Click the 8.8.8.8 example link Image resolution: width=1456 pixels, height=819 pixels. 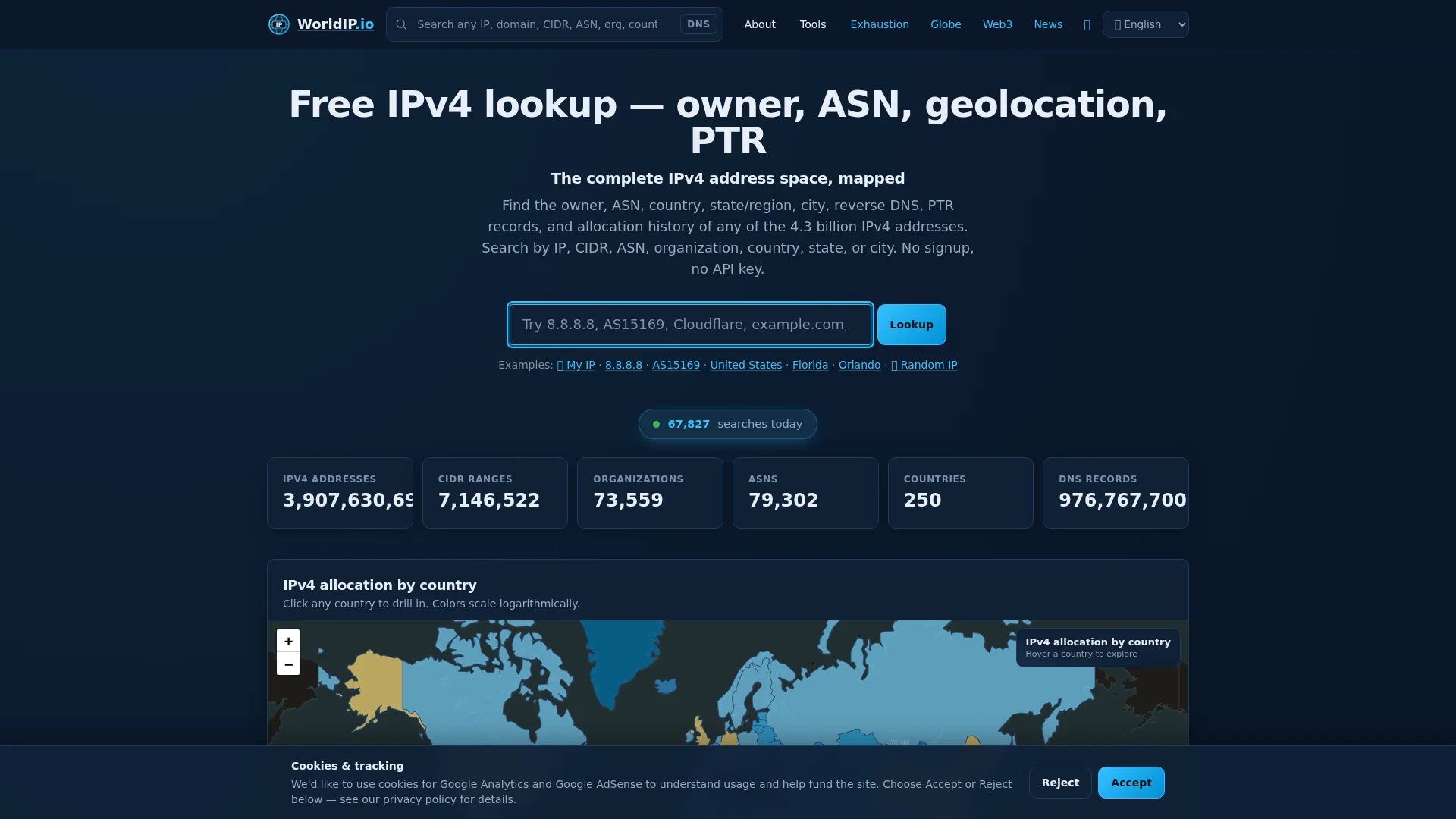point(623,365)
